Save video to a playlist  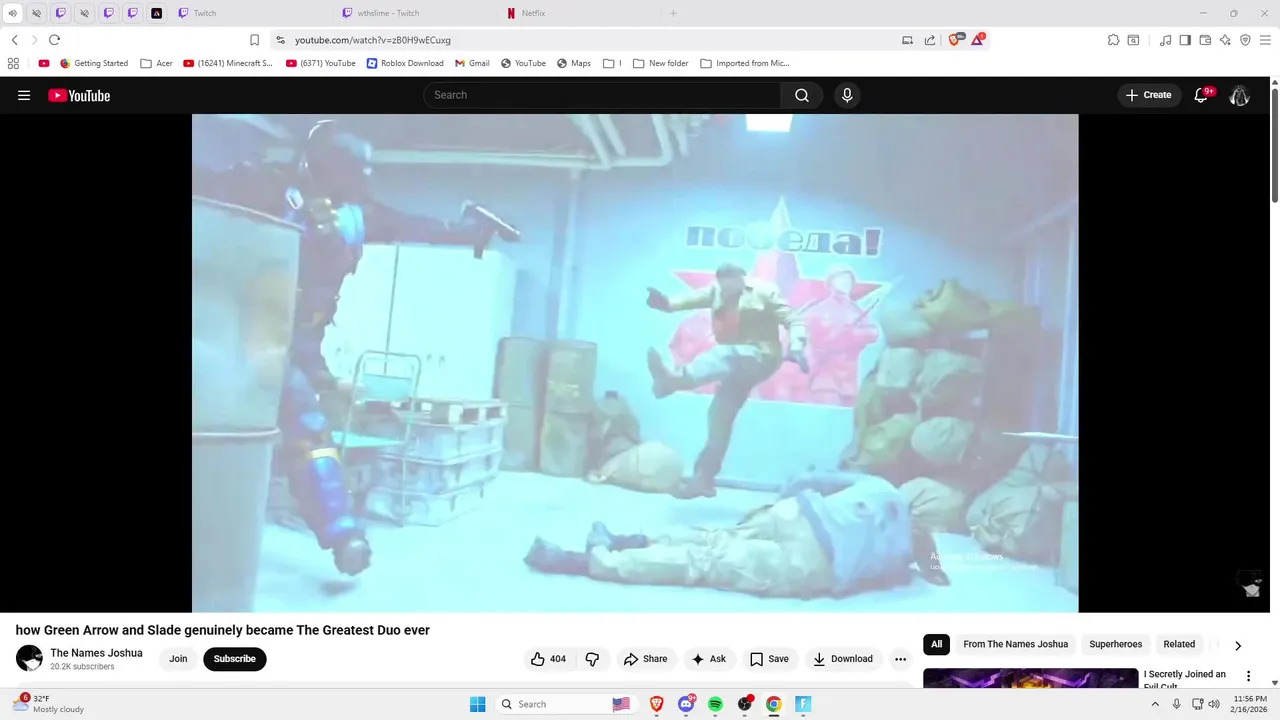[x=769, y=659]
